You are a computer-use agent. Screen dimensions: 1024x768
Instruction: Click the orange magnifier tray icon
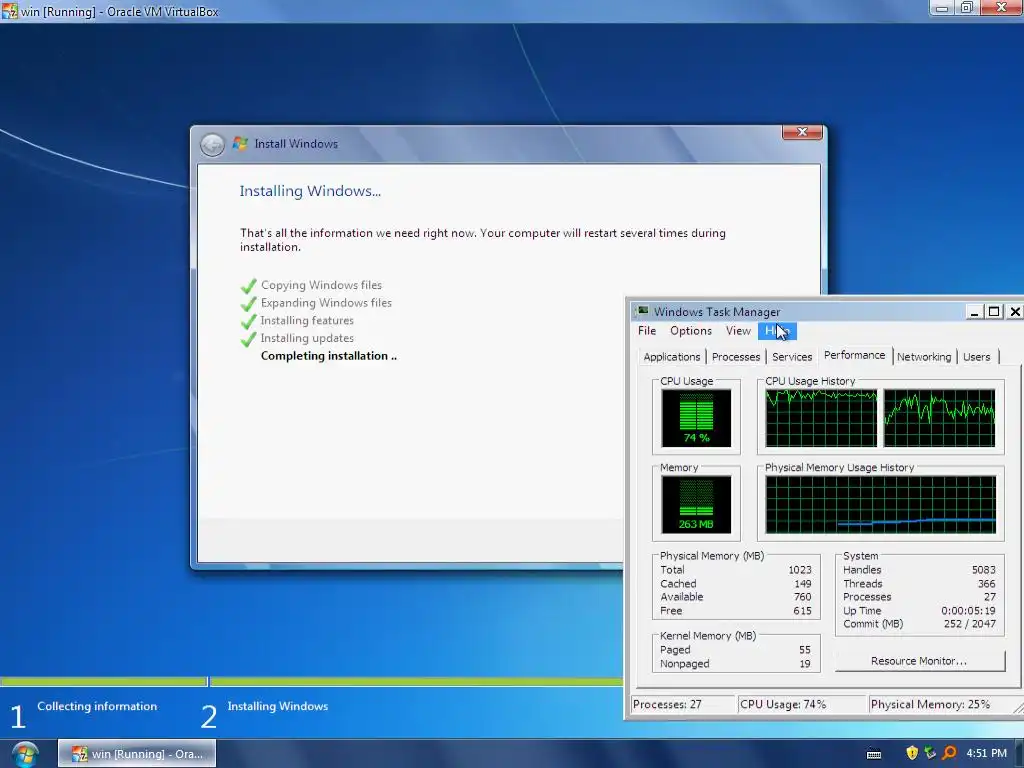click(x=950, y=753)
